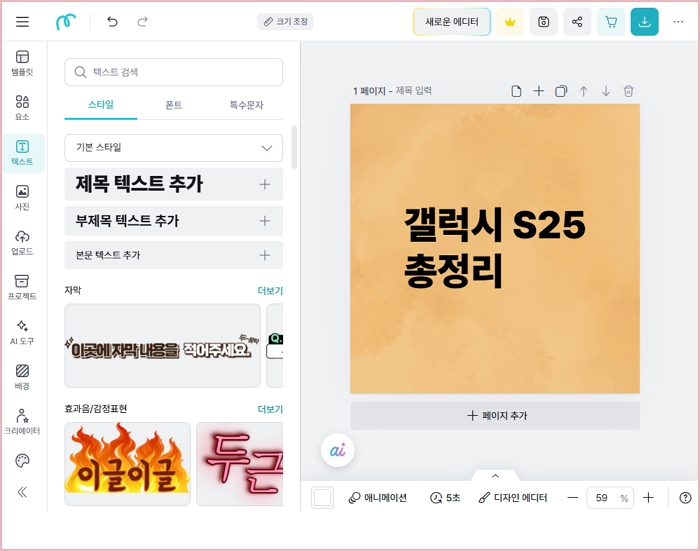This screenshot has height=551, width=700.
Task: Add 부제목 텍스트 추가 subheading text
Action: pos(174,221)
